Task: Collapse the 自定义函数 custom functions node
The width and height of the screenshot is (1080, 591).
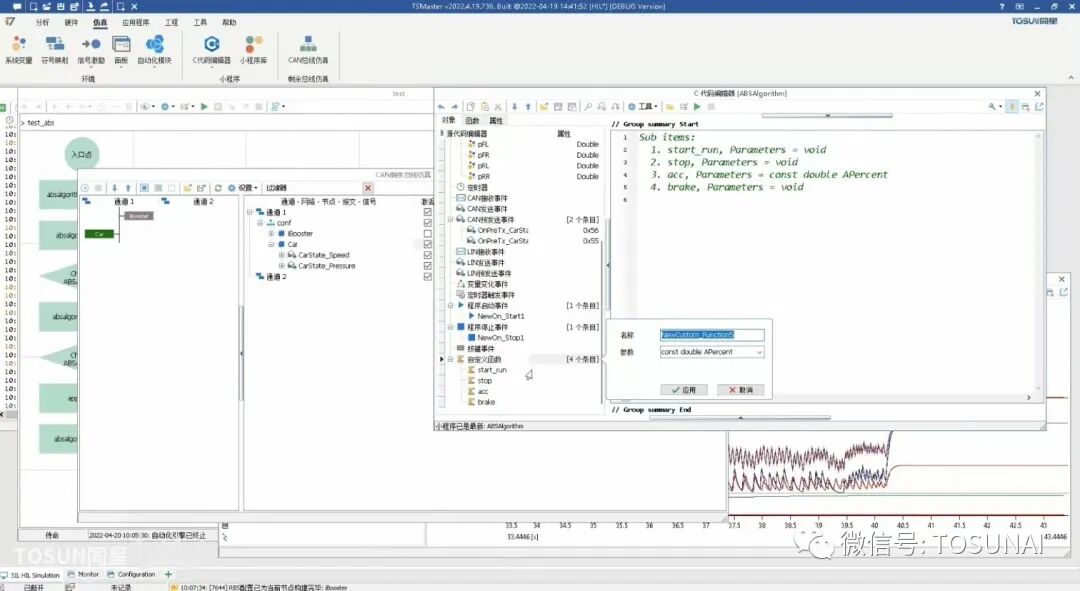Action: coord(451,360)
